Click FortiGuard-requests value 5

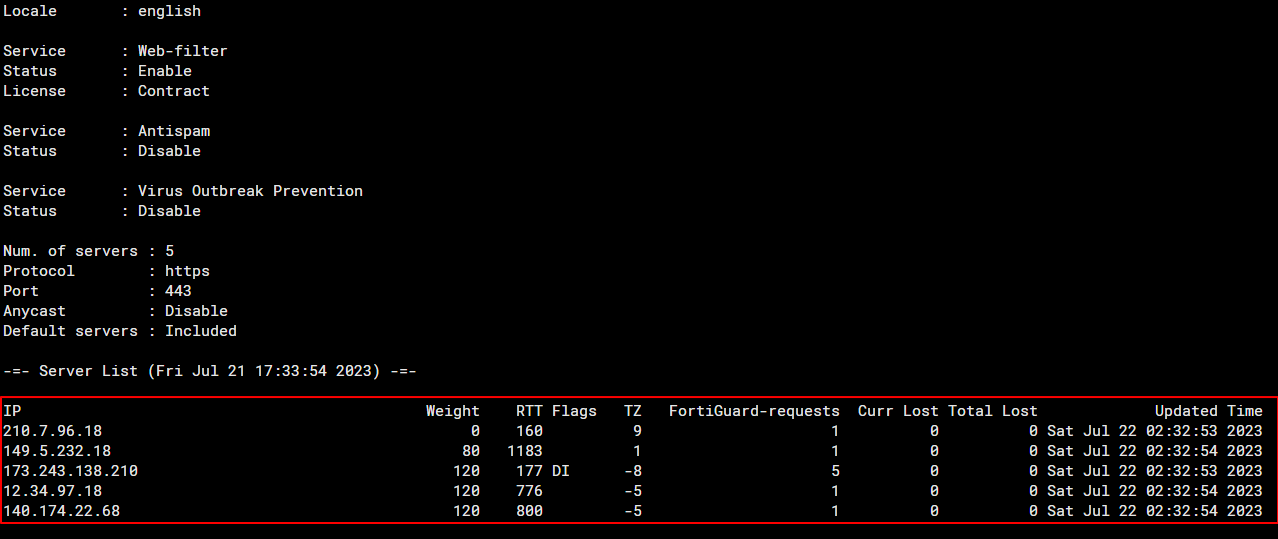click(x=835, y=471)
